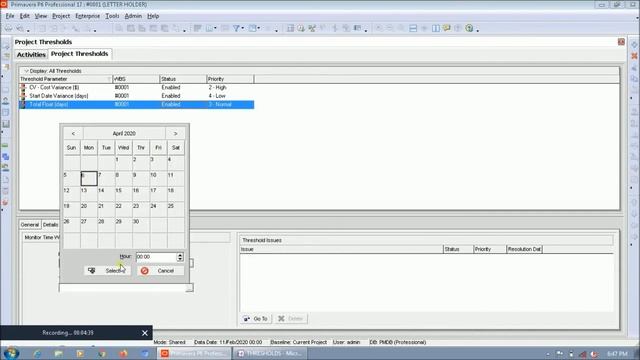Click the blue split-pane layout toolbar icon
640x360 pixels.
[413, 28]
